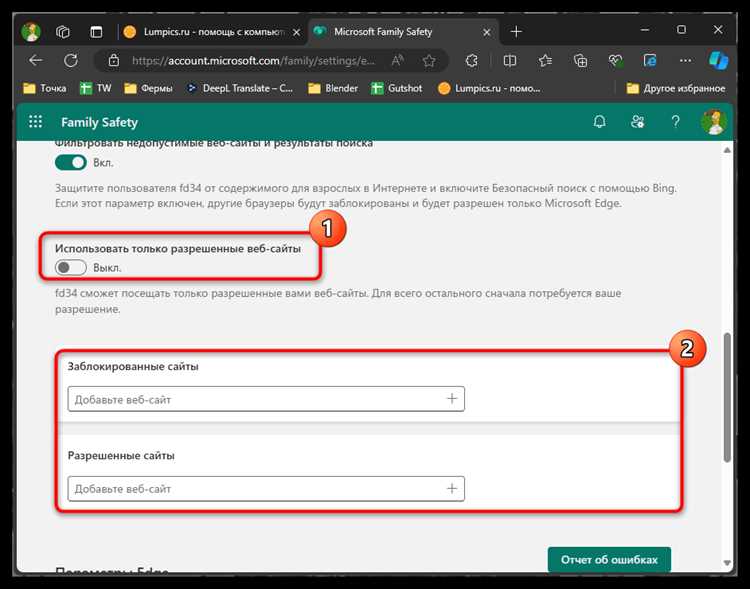Add page to favorites star icon

pos(429,60)
